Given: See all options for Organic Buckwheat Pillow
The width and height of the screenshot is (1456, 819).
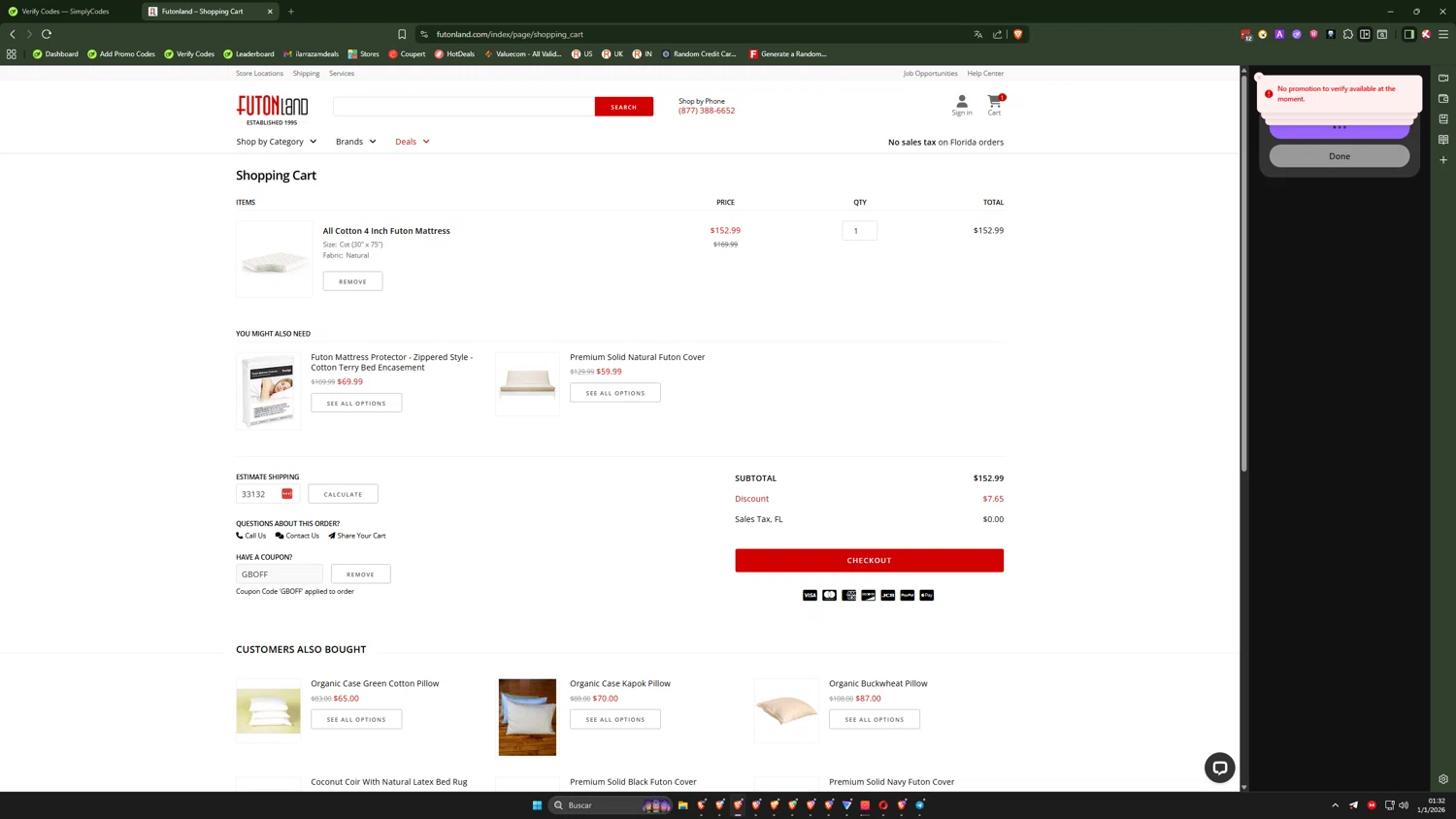Looking at the screenshot, I should (x=875, y=719).
